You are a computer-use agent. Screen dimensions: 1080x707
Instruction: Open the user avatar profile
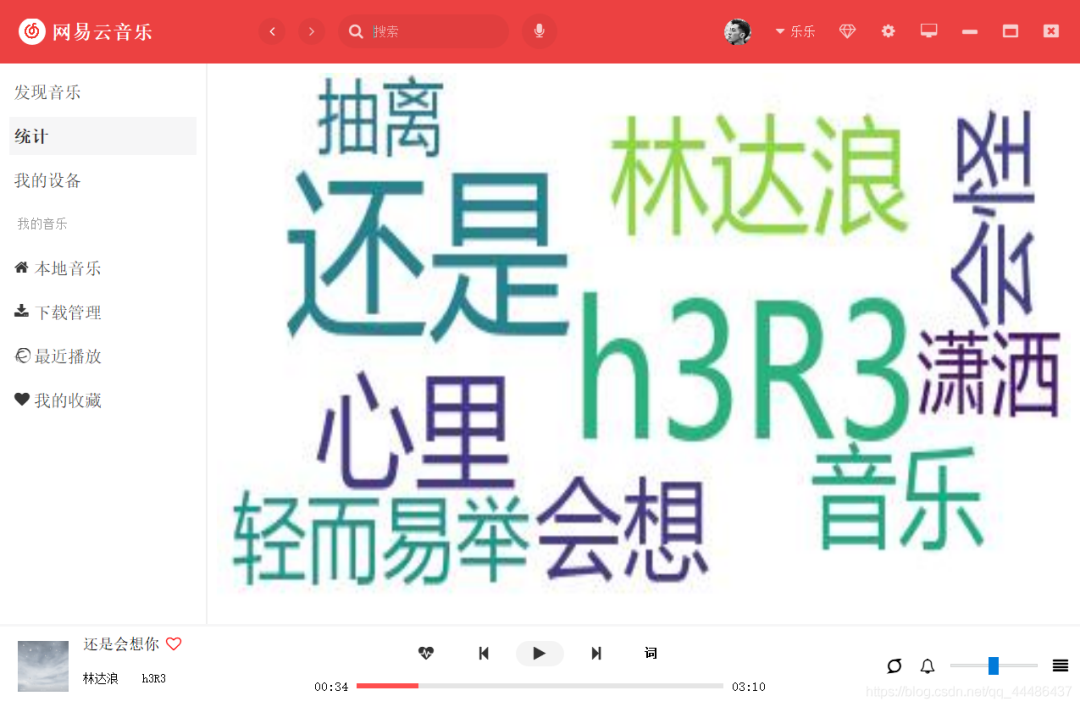737,31
